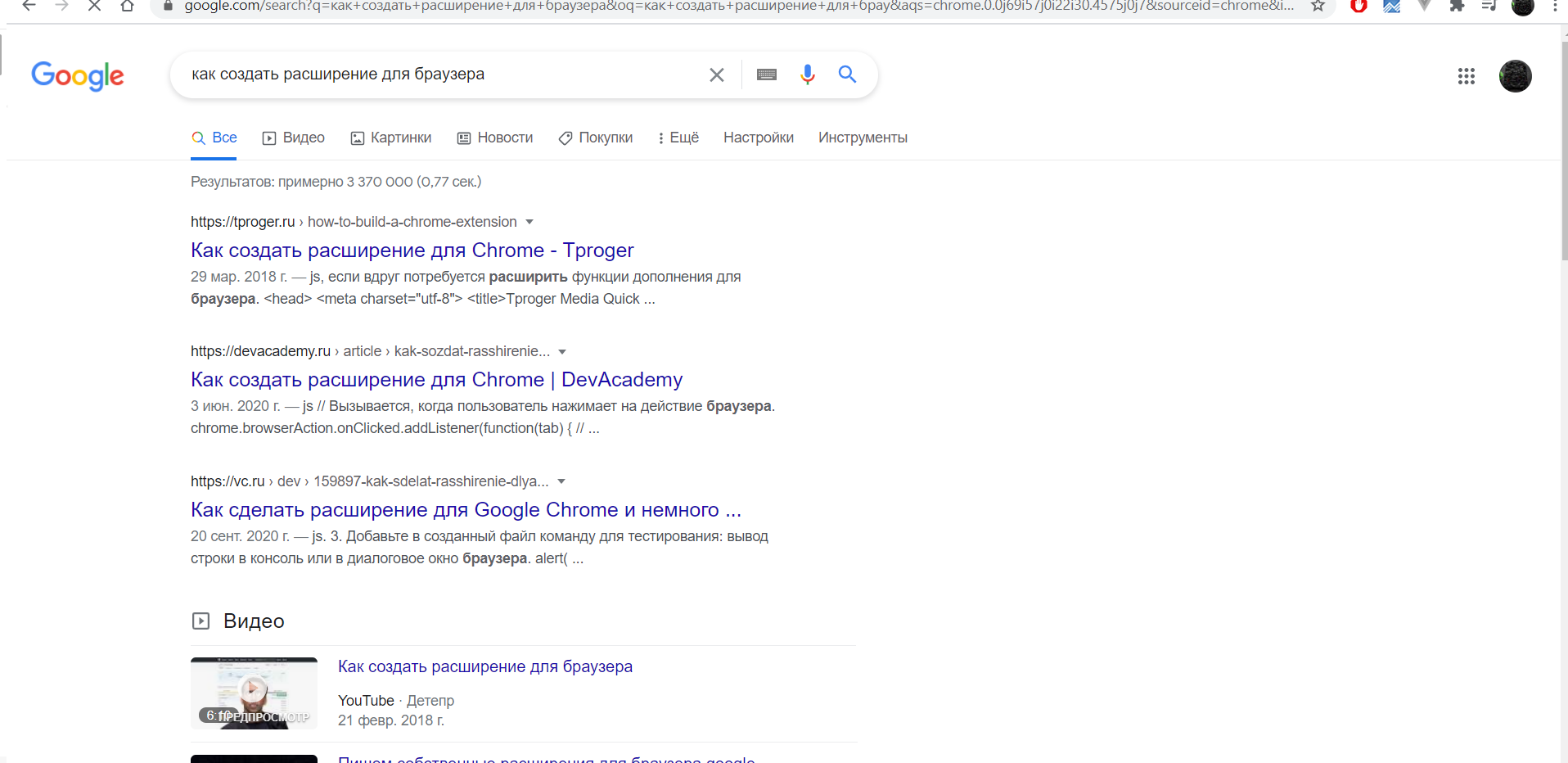Viewport: 1568px width, 763px height.
Task: Select the Все results tab
Action: click(x=214, y=138)
